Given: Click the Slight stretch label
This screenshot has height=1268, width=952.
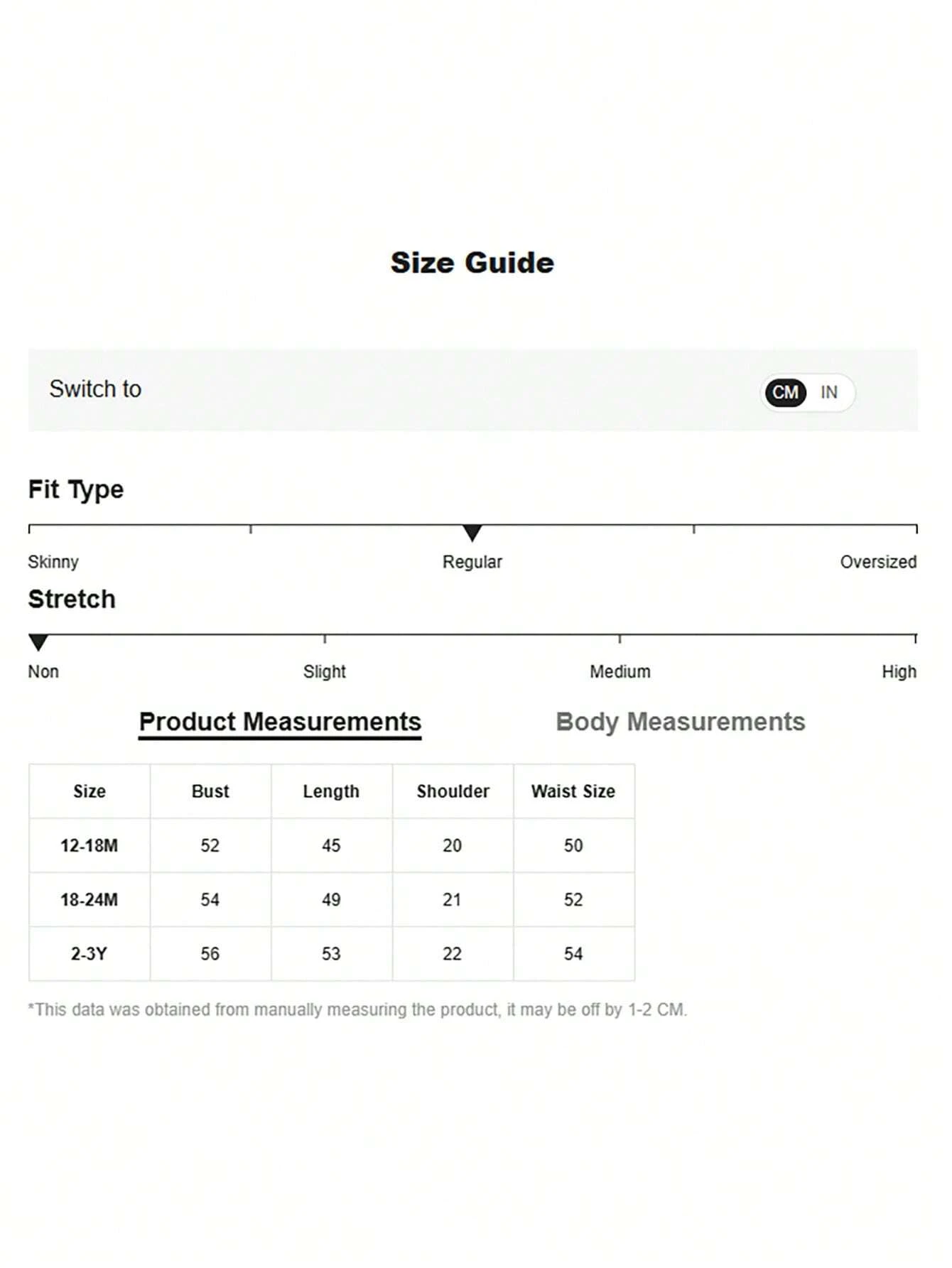Looking at the screenshot, I should 325,671.
